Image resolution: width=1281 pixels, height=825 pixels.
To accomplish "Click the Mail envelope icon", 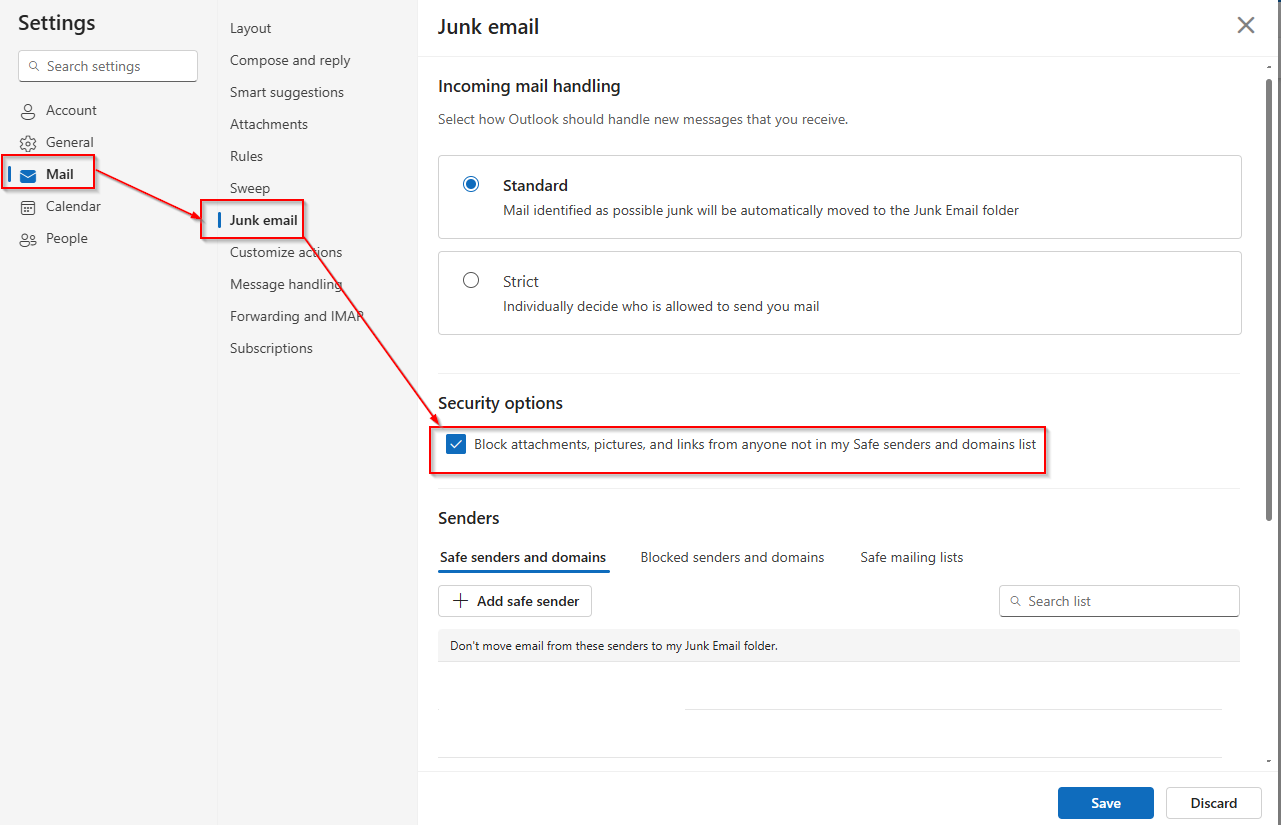I will 28,175.
